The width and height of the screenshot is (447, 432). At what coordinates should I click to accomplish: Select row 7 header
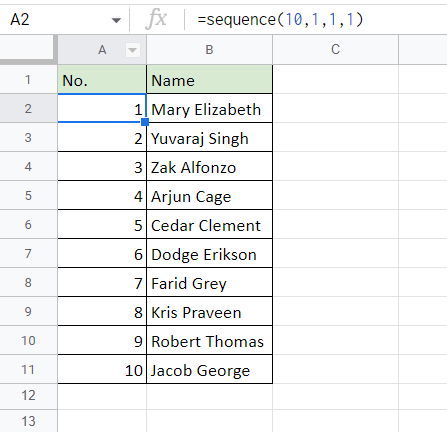point(28,254)
